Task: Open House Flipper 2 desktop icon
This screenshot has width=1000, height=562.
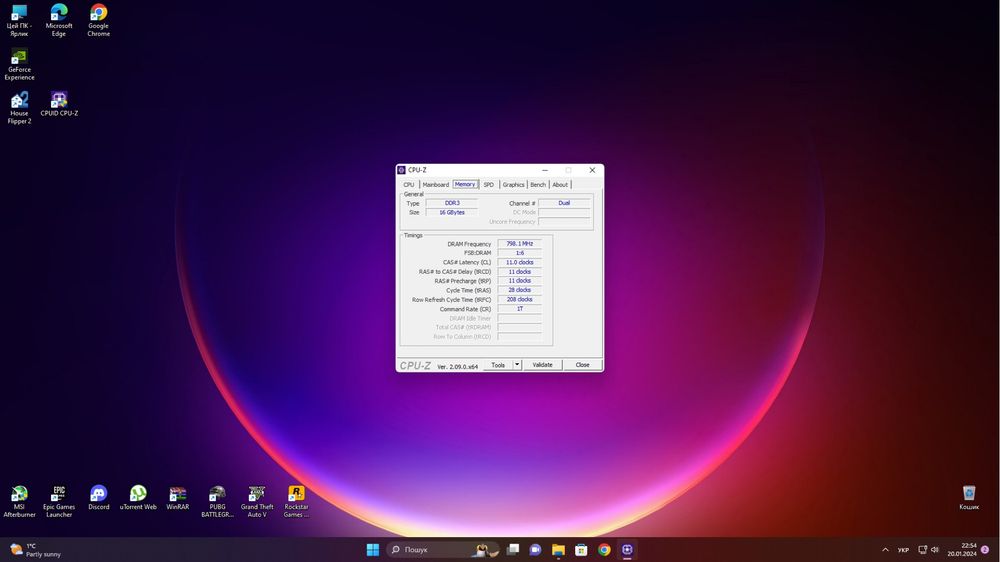Action: 19,100
